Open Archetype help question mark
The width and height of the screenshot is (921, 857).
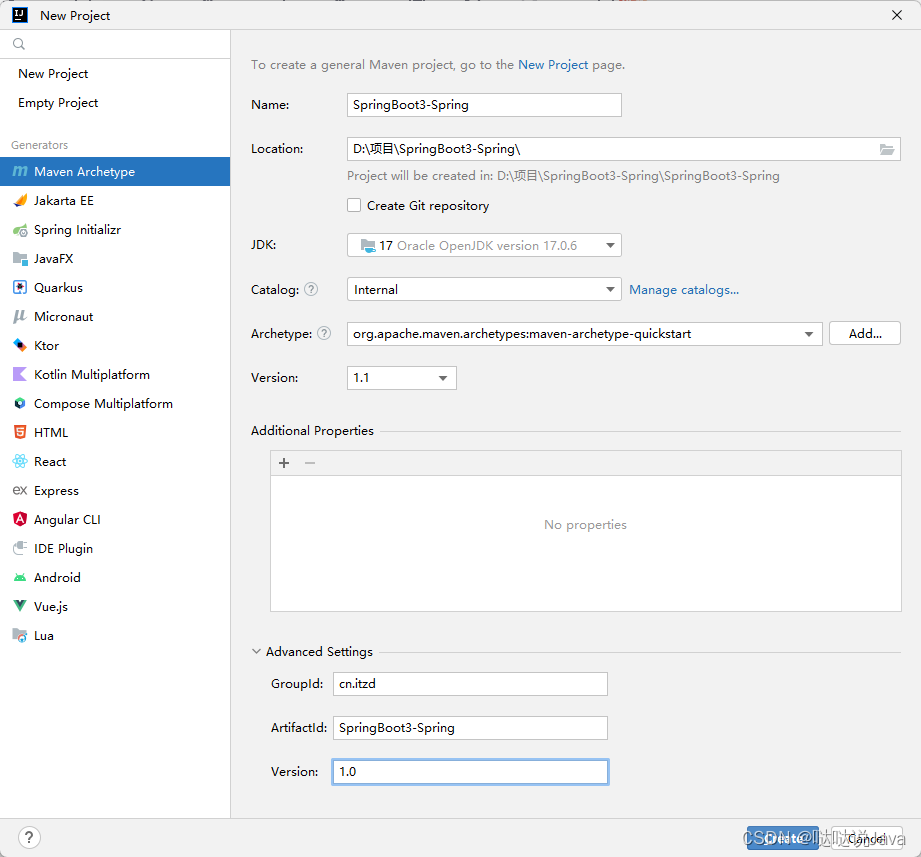click(324, 333)
